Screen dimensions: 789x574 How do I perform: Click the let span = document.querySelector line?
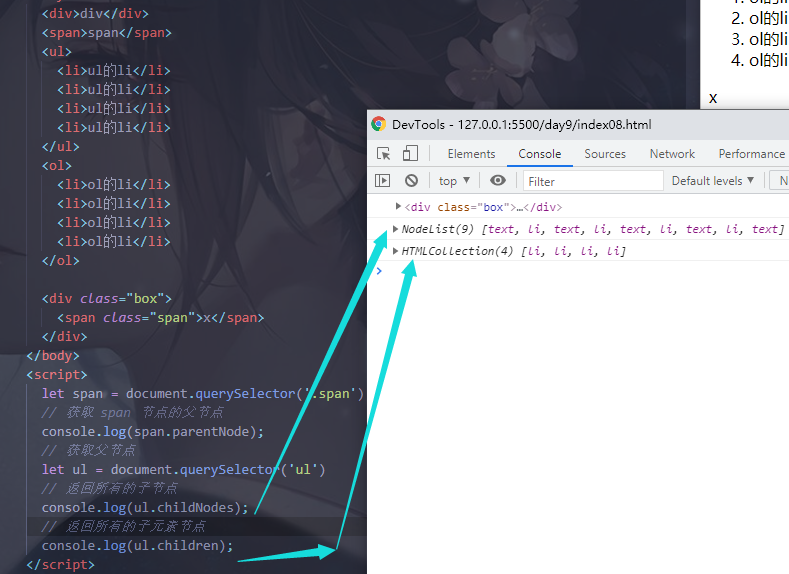(x=202, y=393)
